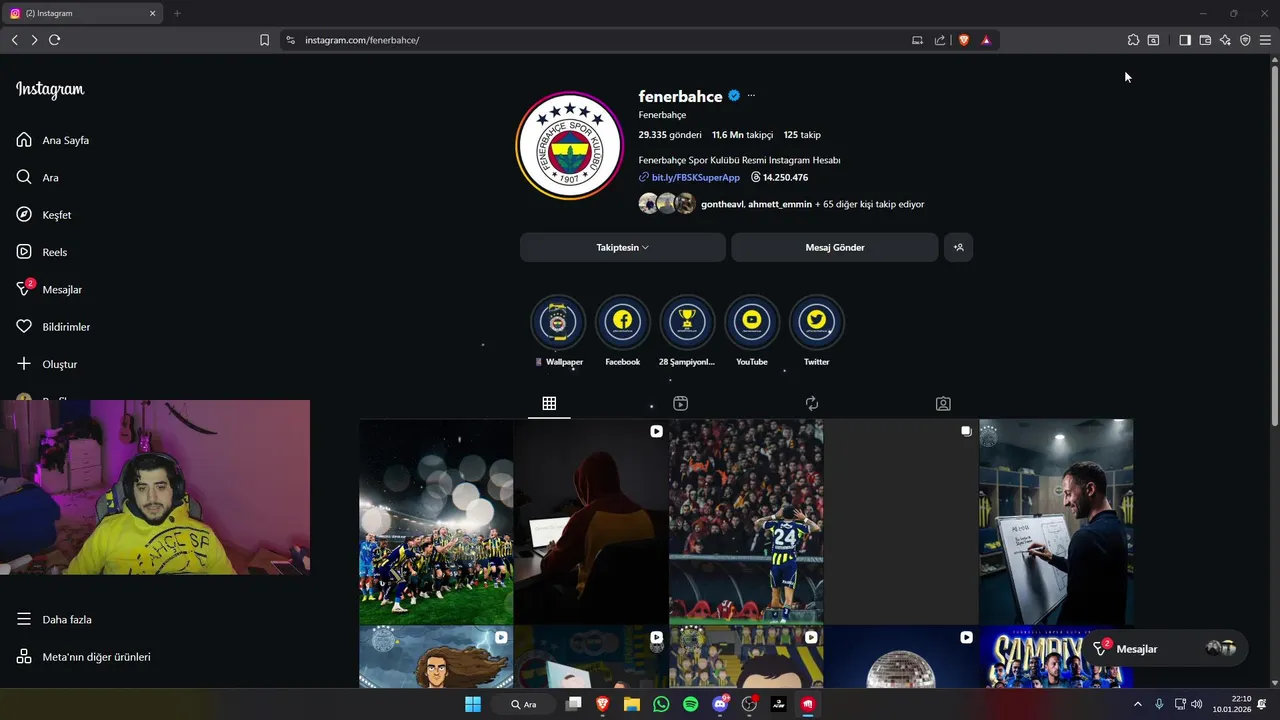Click the taskbar Ara search box
This screenshot has width=1280, height=720.
coord(525,704)
